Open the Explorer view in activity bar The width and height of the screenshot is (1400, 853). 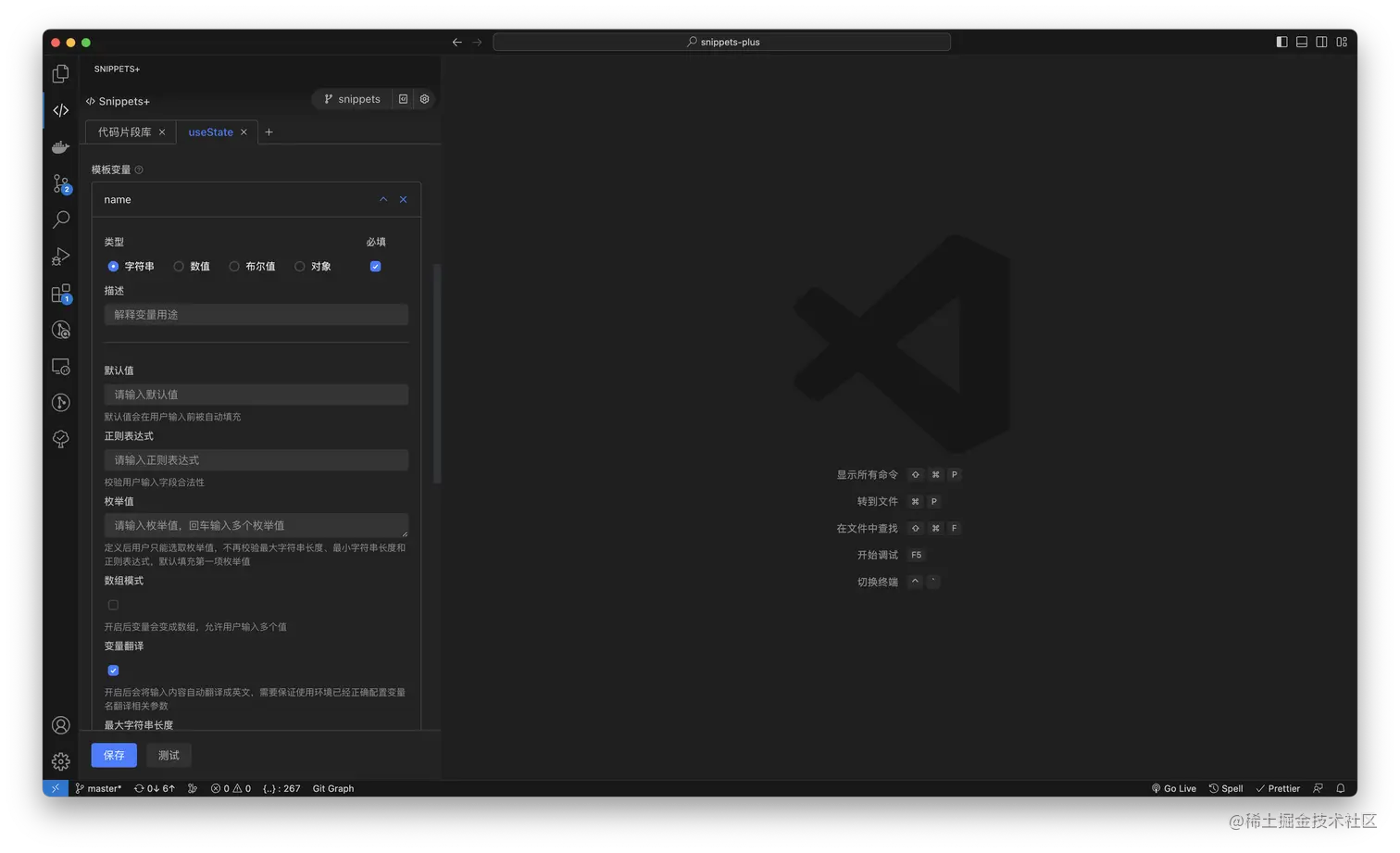60,73
